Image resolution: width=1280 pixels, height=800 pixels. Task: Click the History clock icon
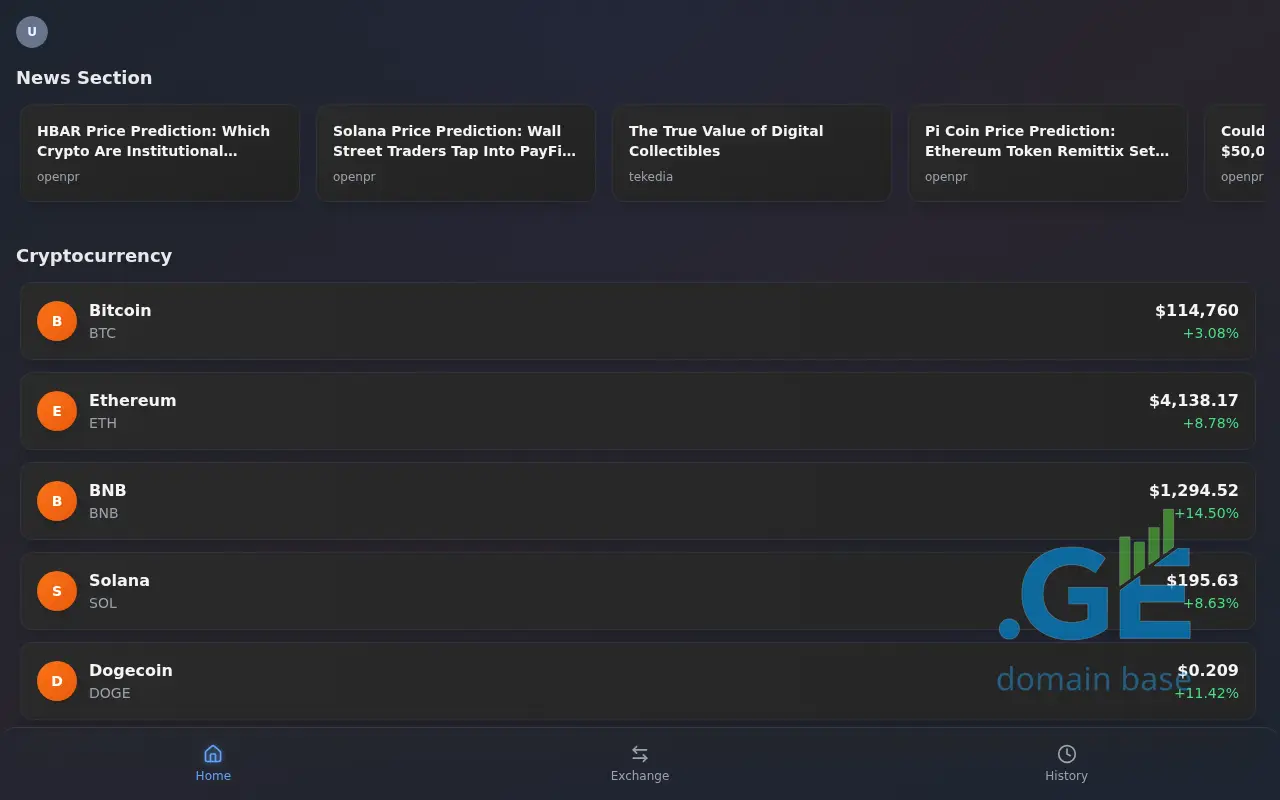pyautogui.click(x=1066, y=754)
